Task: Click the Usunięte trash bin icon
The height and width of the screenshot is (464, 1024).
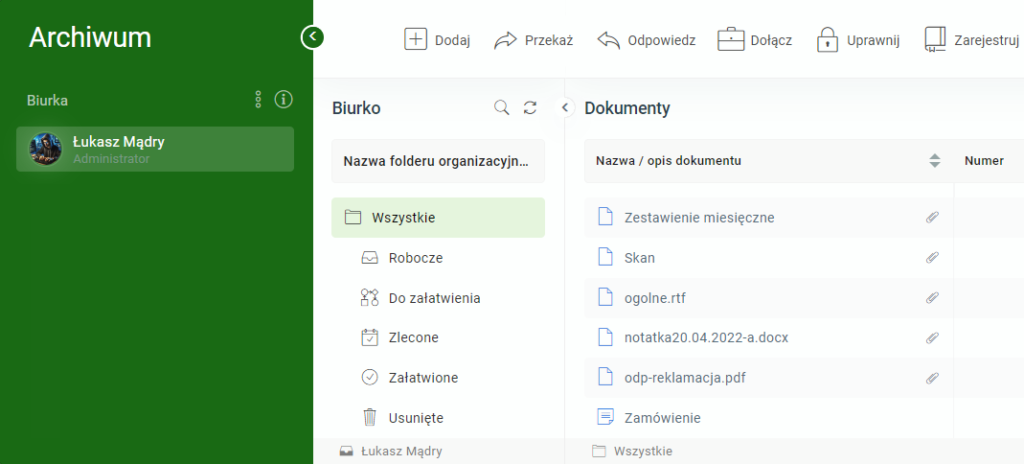Action: (x=370, y=418)
